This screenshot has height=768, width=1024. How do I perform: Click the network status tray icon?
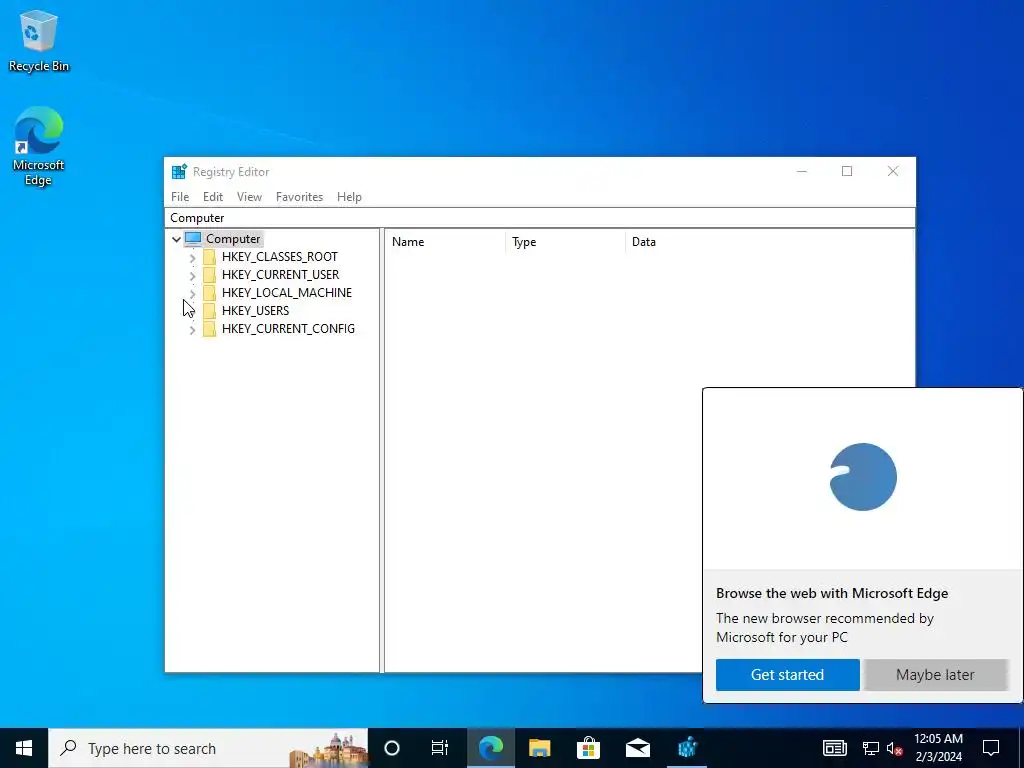coord(871,748)
